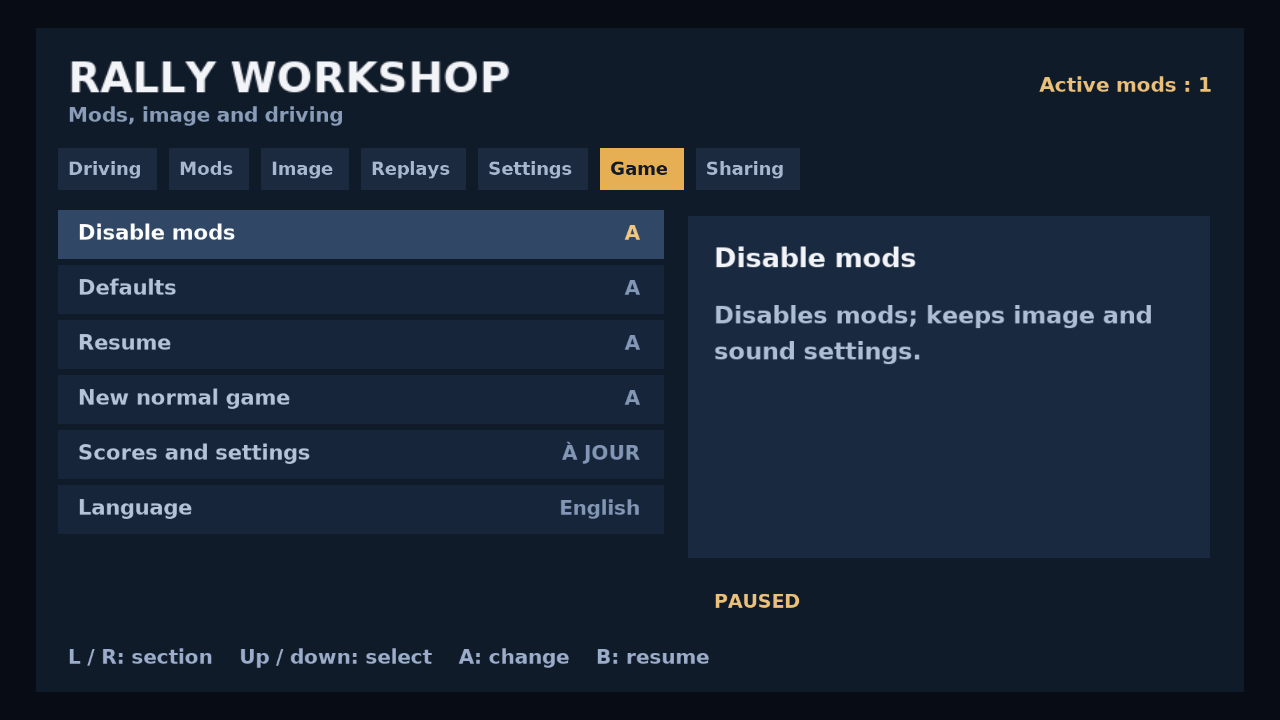Click the highlighted Game tab

tap(642, 169)
